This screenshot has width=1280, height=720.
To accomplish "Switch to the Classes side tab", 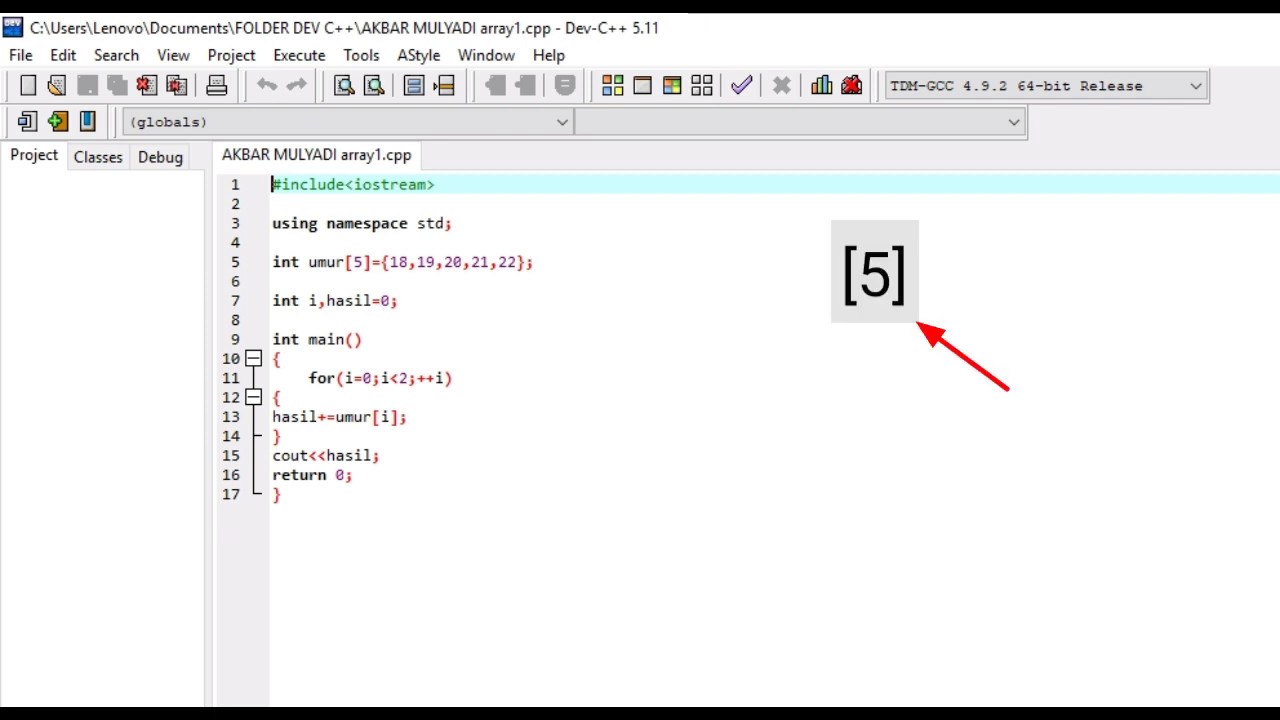I will click(98, 157).
